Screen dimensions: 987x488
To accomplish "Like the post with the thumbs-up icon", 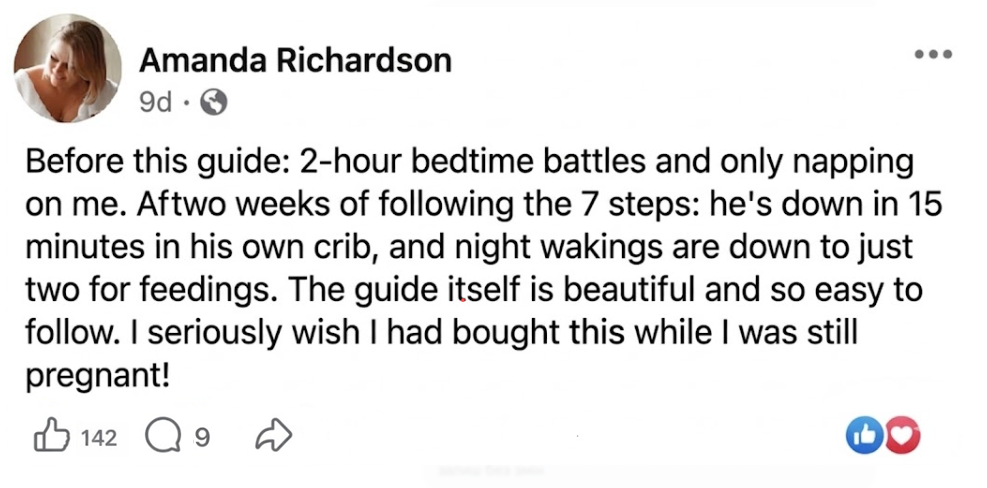I will (x=49, y=436).
